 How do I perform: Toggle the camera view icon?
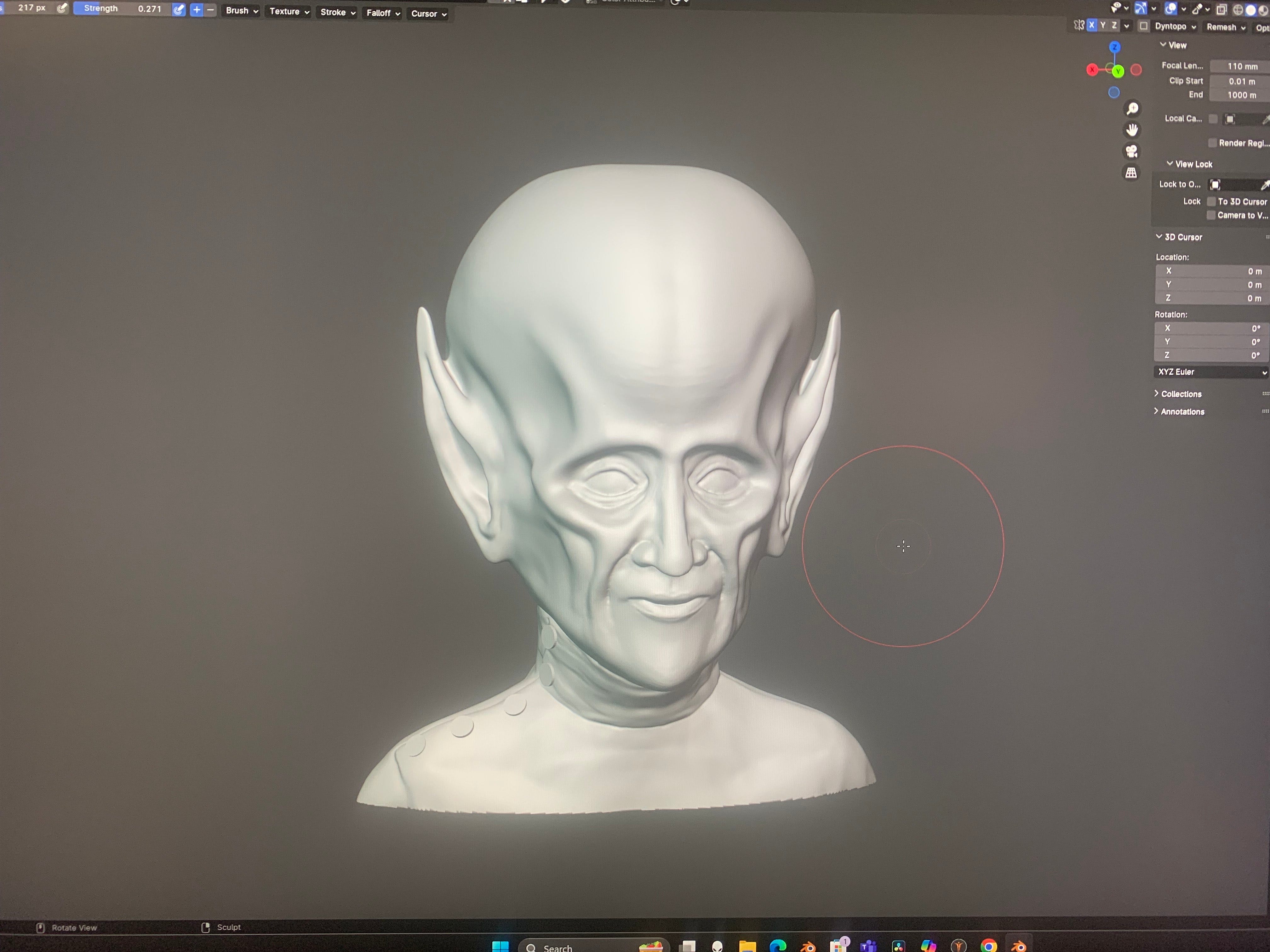pyautogui.click(x=1131, y=151)
